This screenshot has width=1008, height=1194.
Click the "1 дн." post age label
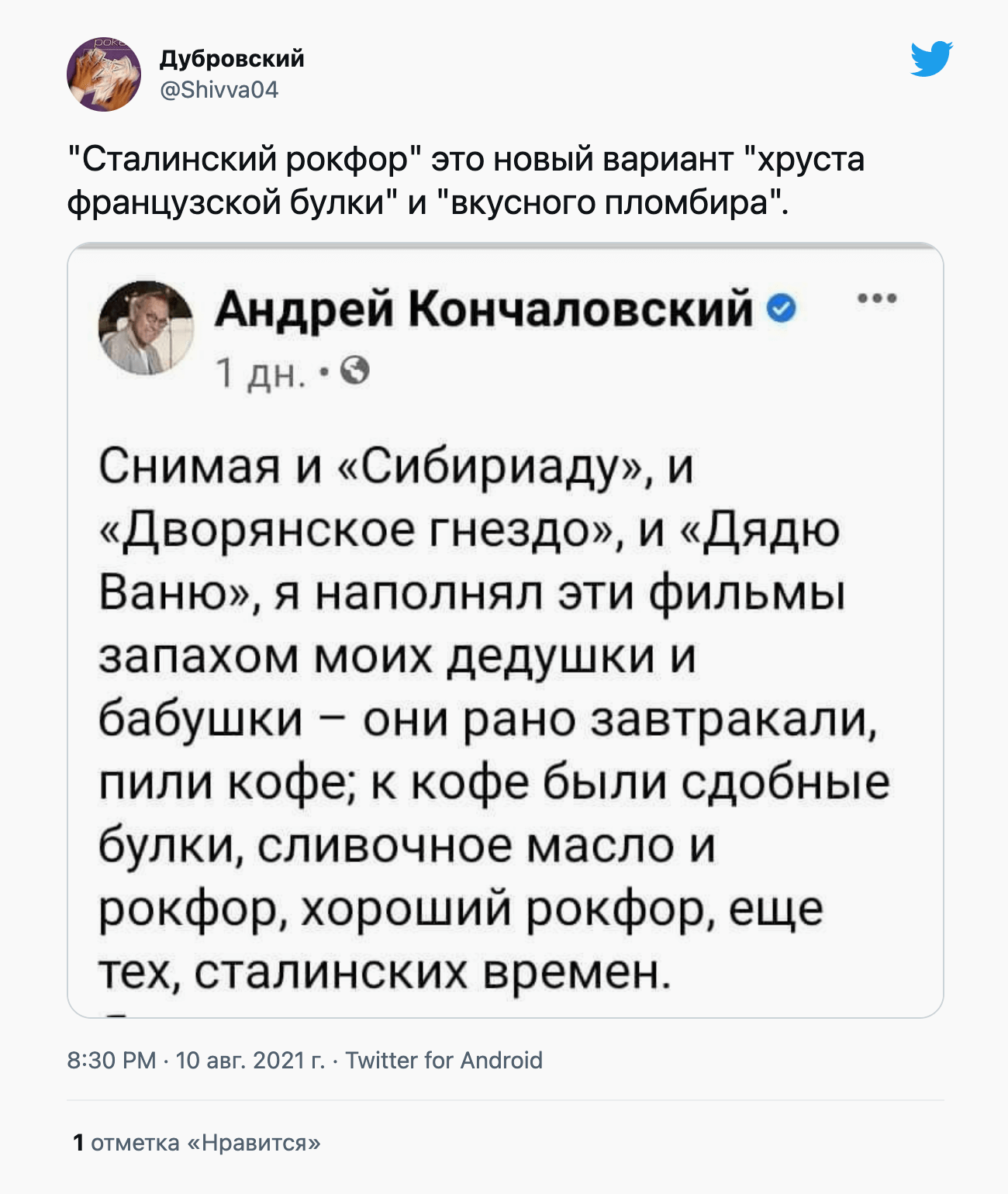pos(260,373)
